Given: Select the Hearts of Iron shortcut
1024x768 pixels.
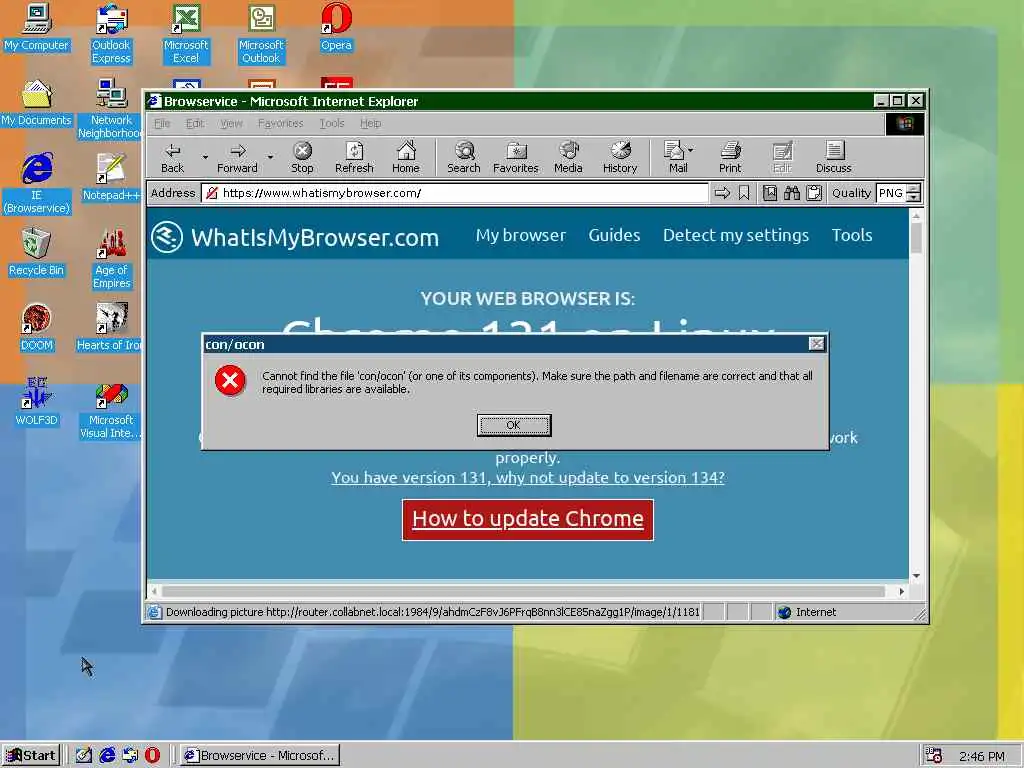Looking at the screenshot, I should [x=111, y=327].
